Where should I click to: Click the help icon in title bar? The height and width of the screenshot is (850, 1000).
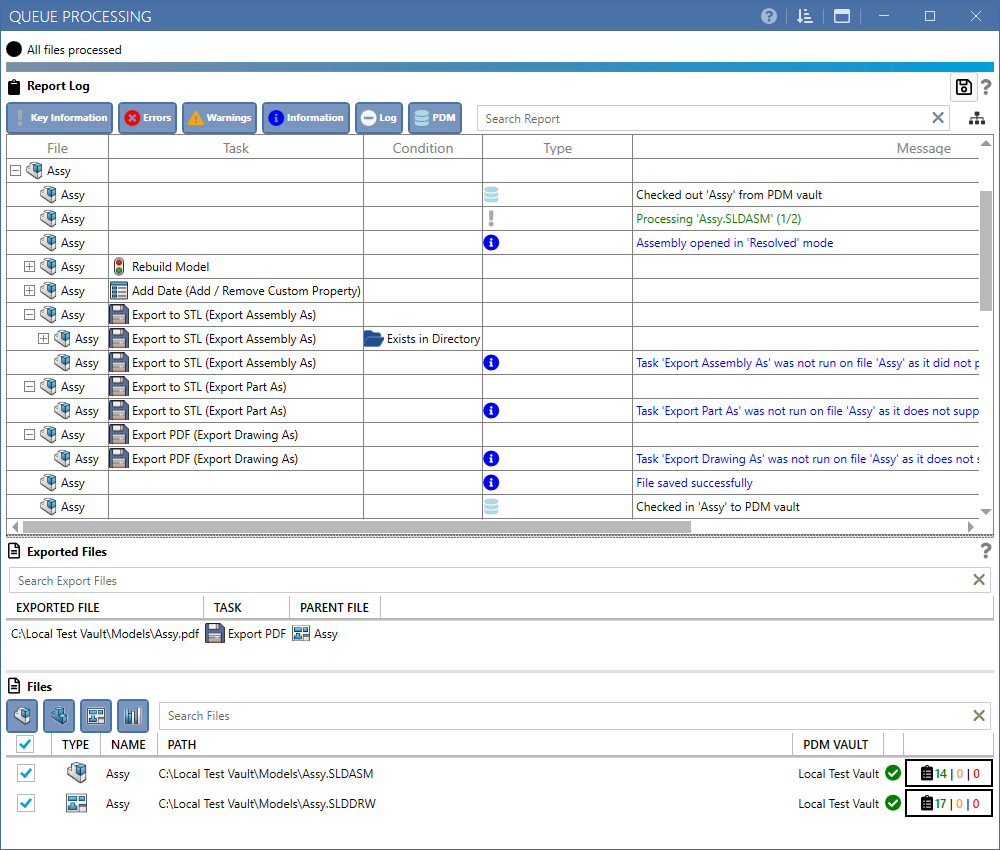[768, 16]
